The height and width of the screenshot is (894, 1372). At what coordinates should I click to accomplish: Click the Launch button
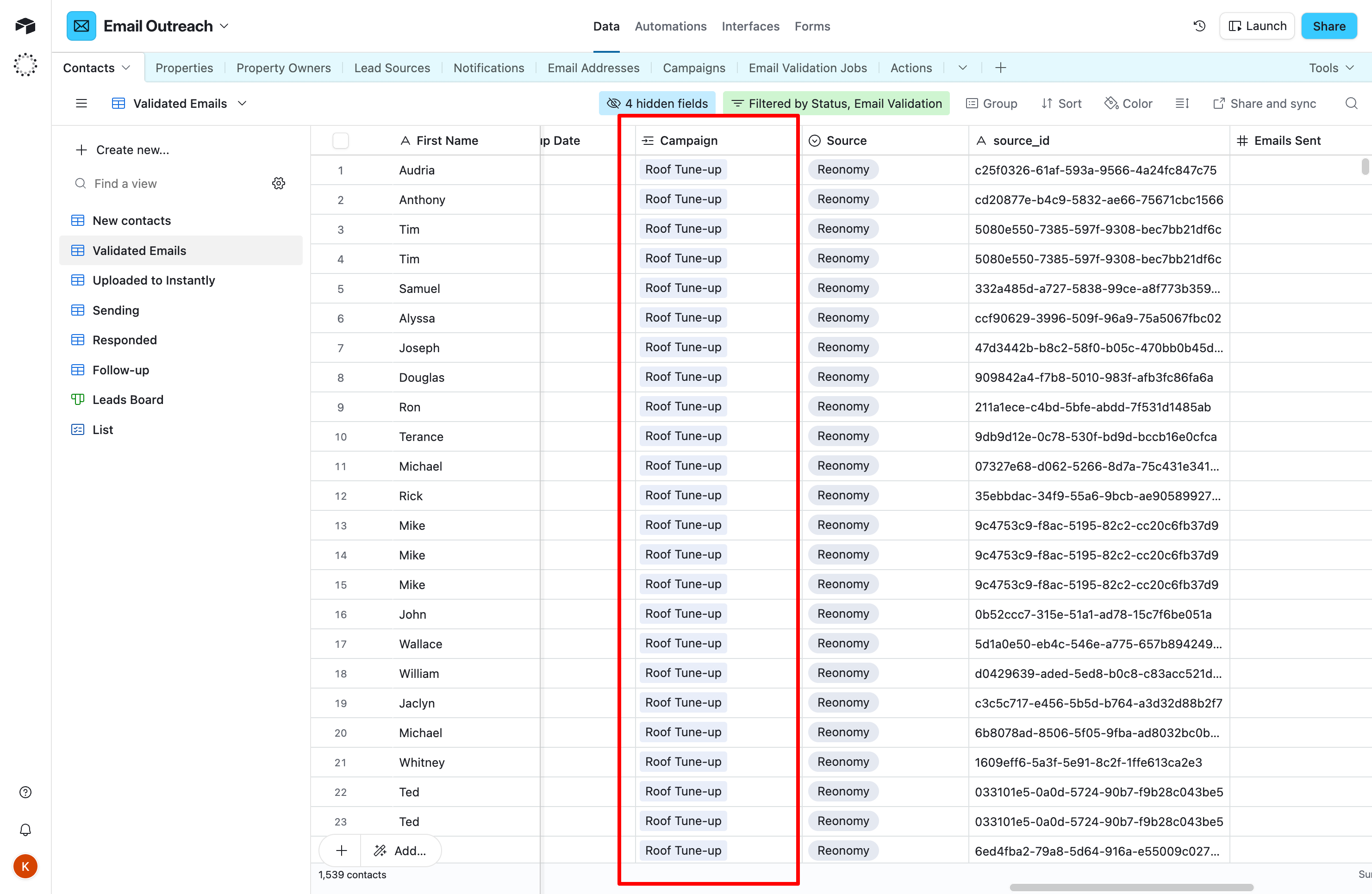pyautogui.click(x=1257, y=26)
